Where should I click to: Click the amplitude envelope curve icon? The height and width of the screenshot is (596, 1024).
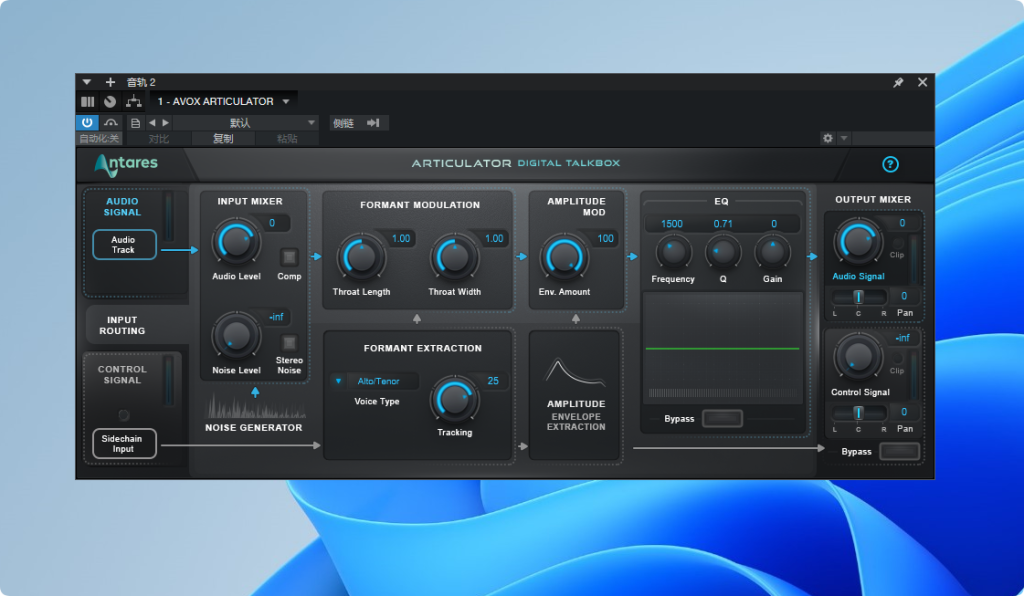(x=575, y=373)
